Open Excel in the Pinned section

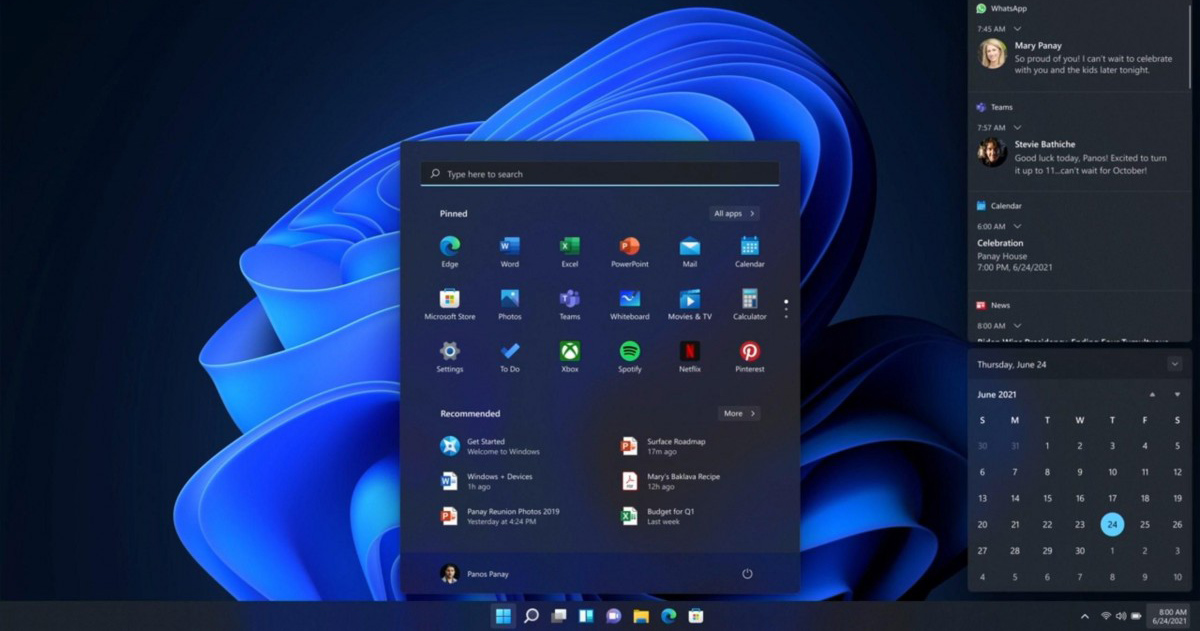point(570,251)
